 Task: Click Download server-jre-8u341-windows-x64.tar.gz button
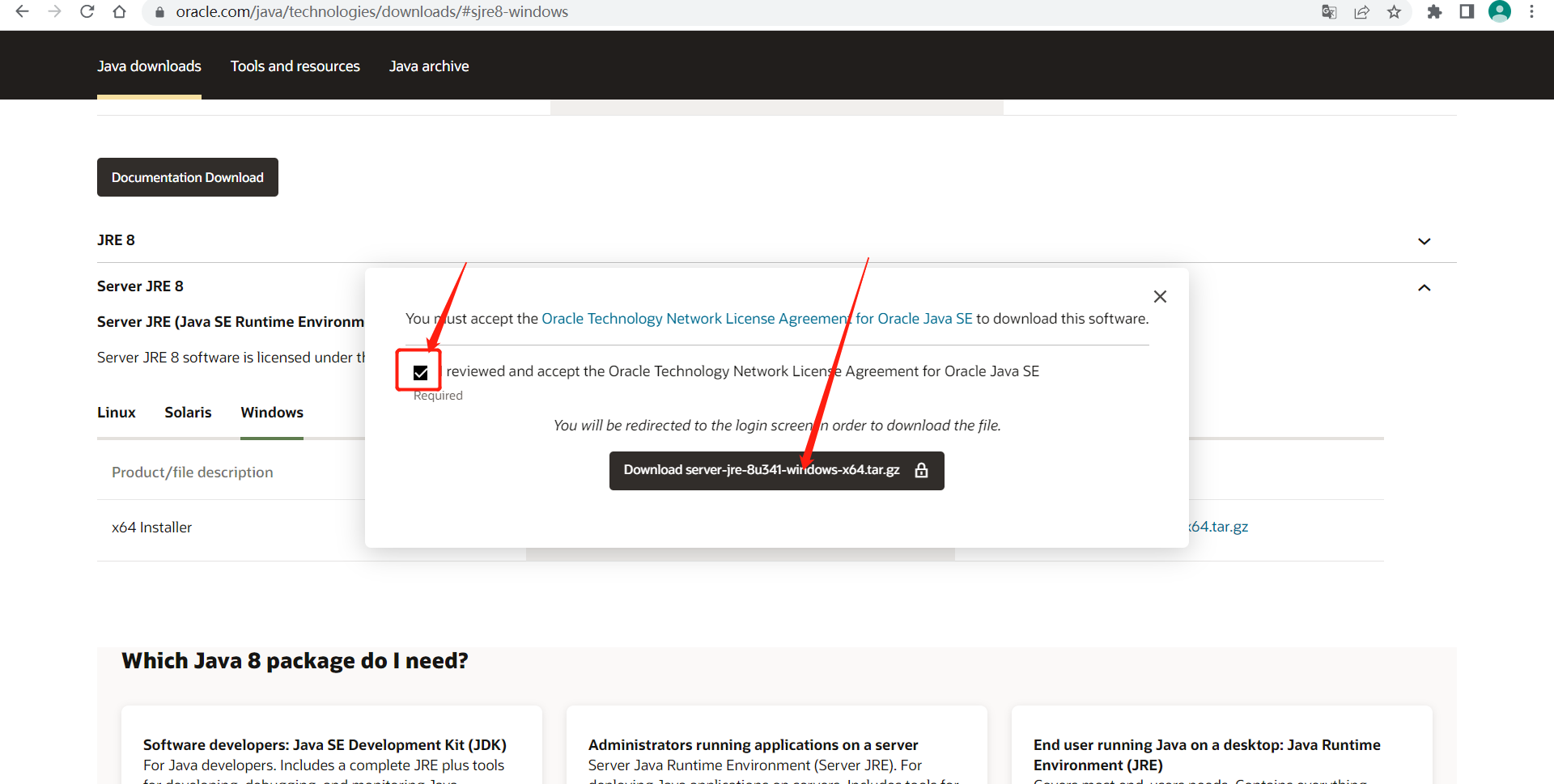click(x=777, y=471)
